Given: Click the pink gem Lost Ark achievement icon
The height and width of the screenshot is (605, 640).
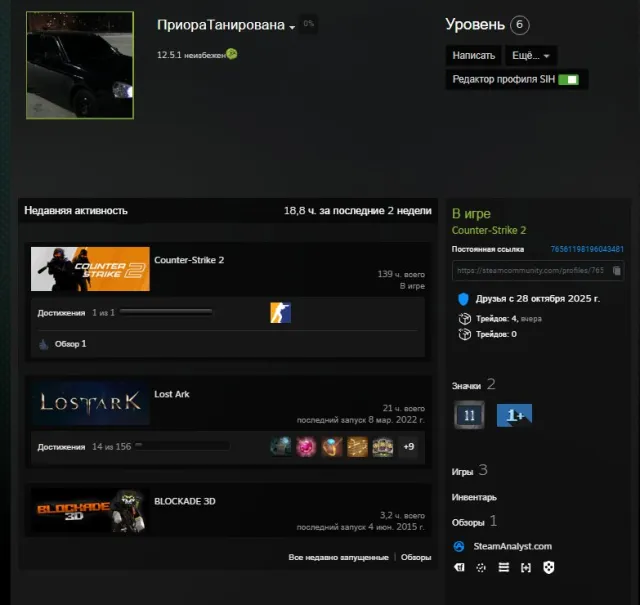Looking at the screenshot, I should click(306, 447).
